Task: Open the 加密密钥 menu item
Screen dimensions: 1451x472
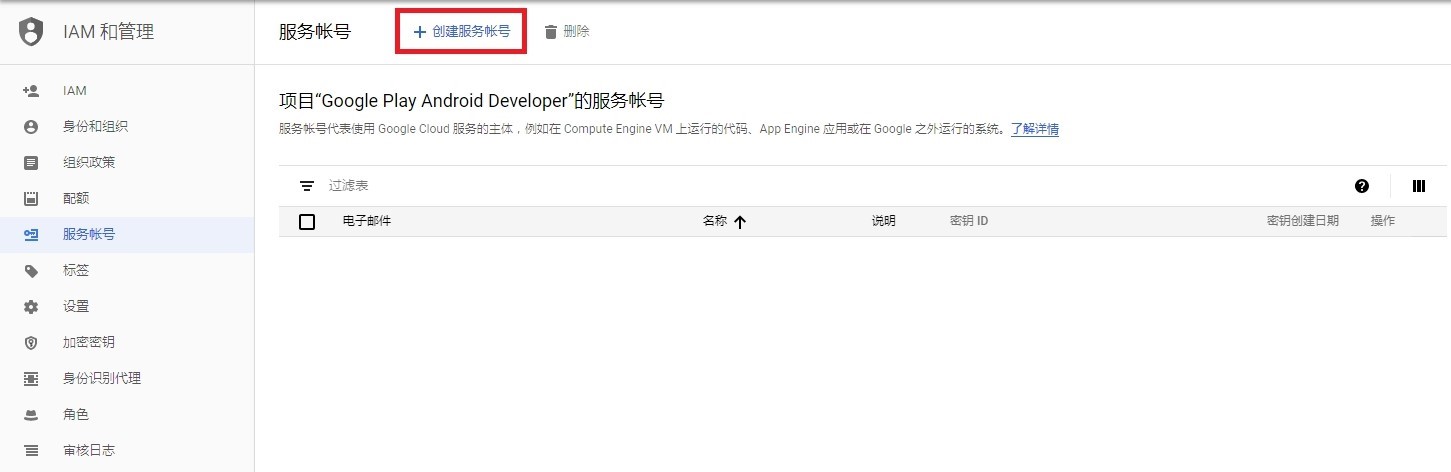Action: tap(127, 343)
